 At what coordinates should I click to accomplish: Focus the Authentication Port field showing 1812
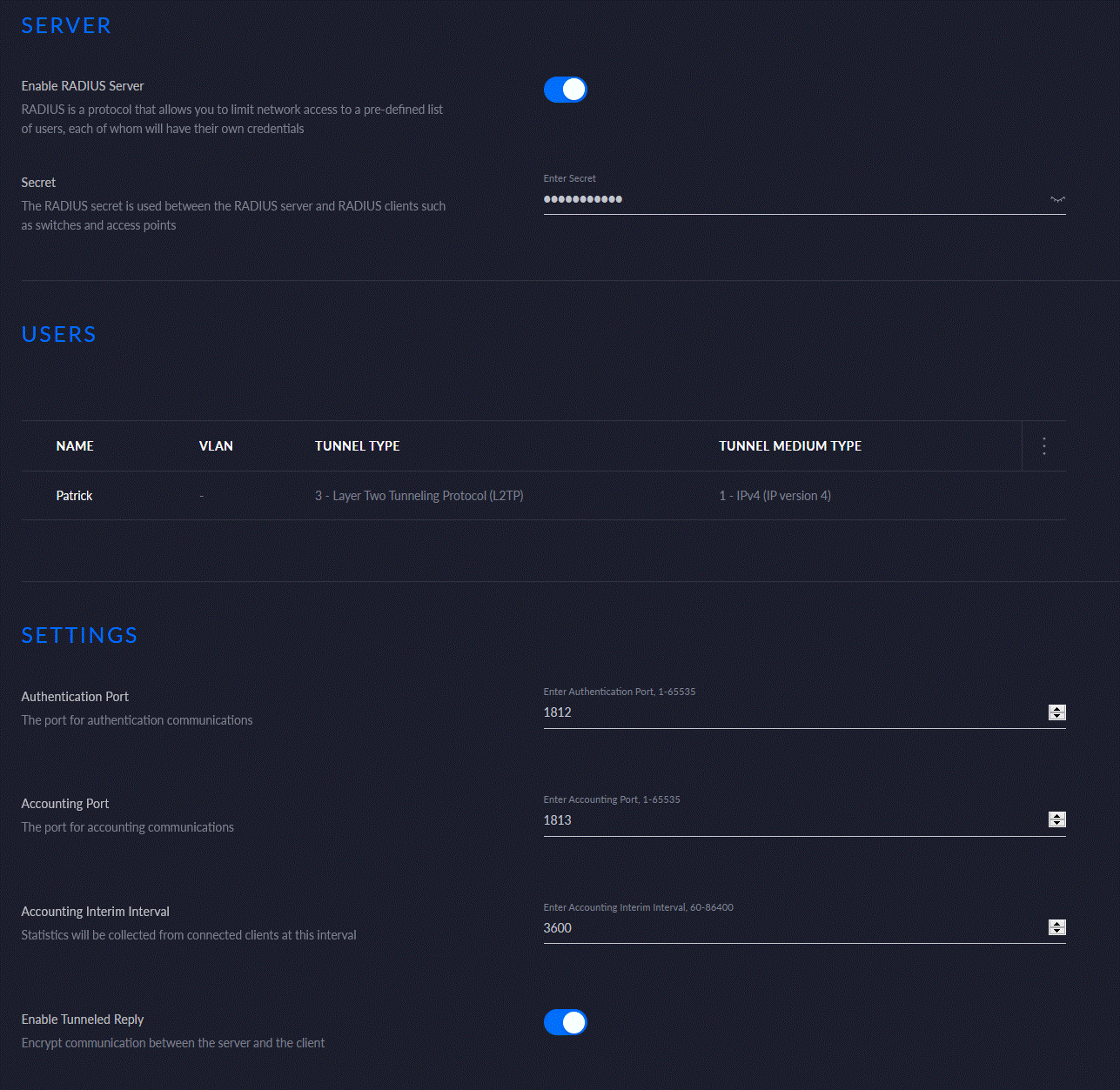[x=783, y=712]
